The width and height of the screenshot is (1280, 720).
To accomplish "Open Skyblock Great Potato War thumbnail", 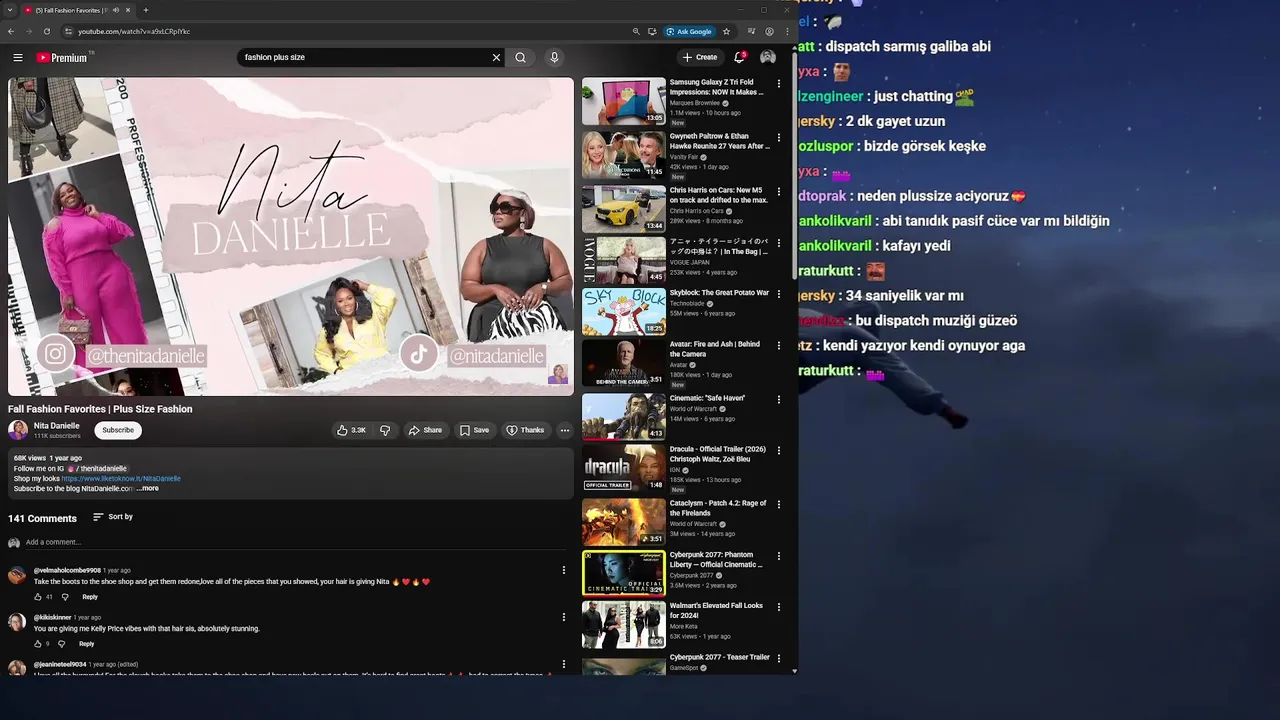I will point(624,312).
